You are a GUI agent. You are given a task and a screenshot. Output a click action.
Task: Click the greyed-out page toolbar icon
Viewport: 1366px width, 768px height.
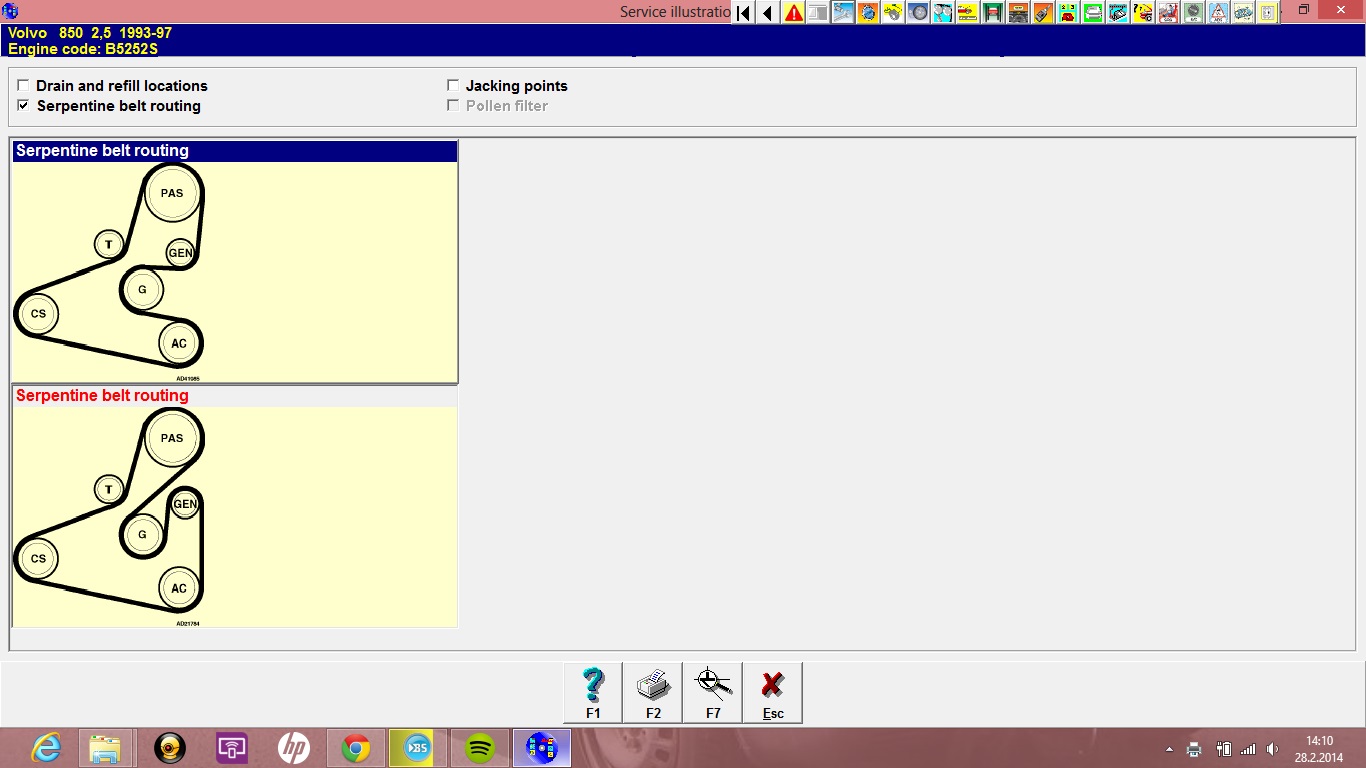pos(818,13)
